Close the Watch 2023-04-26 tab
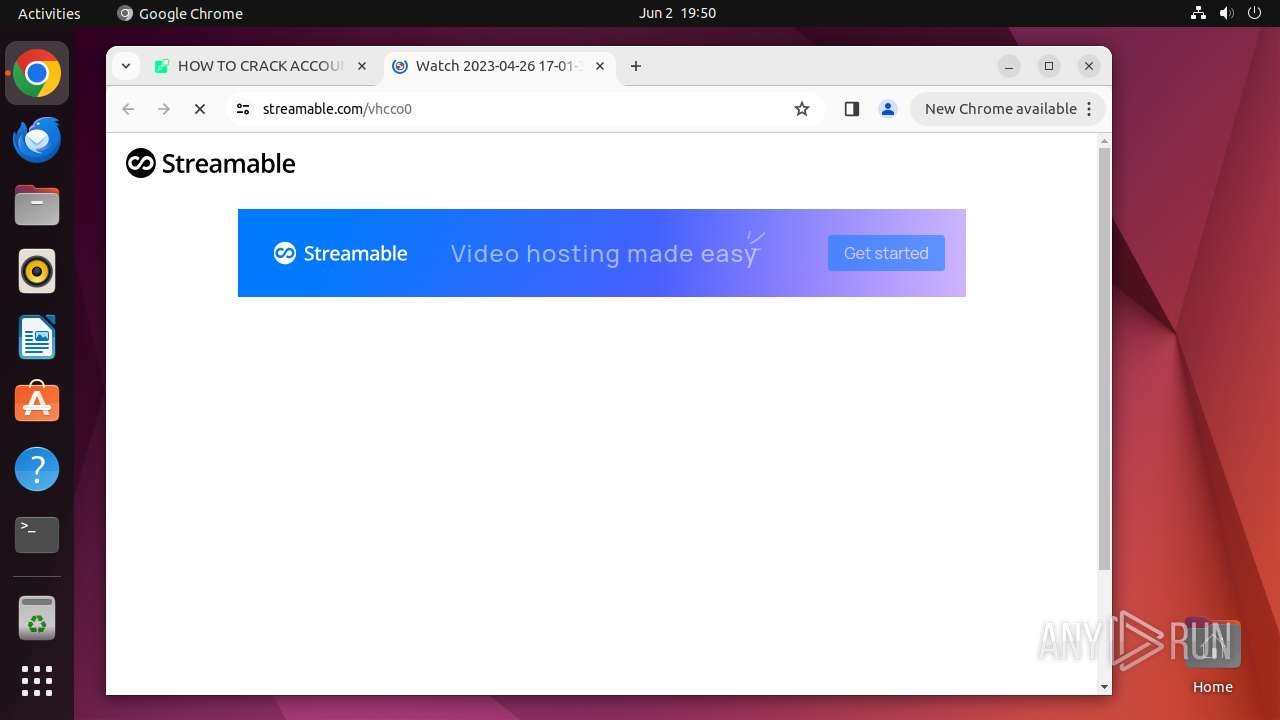This screenshot has width=1280, height=720. 600,66
